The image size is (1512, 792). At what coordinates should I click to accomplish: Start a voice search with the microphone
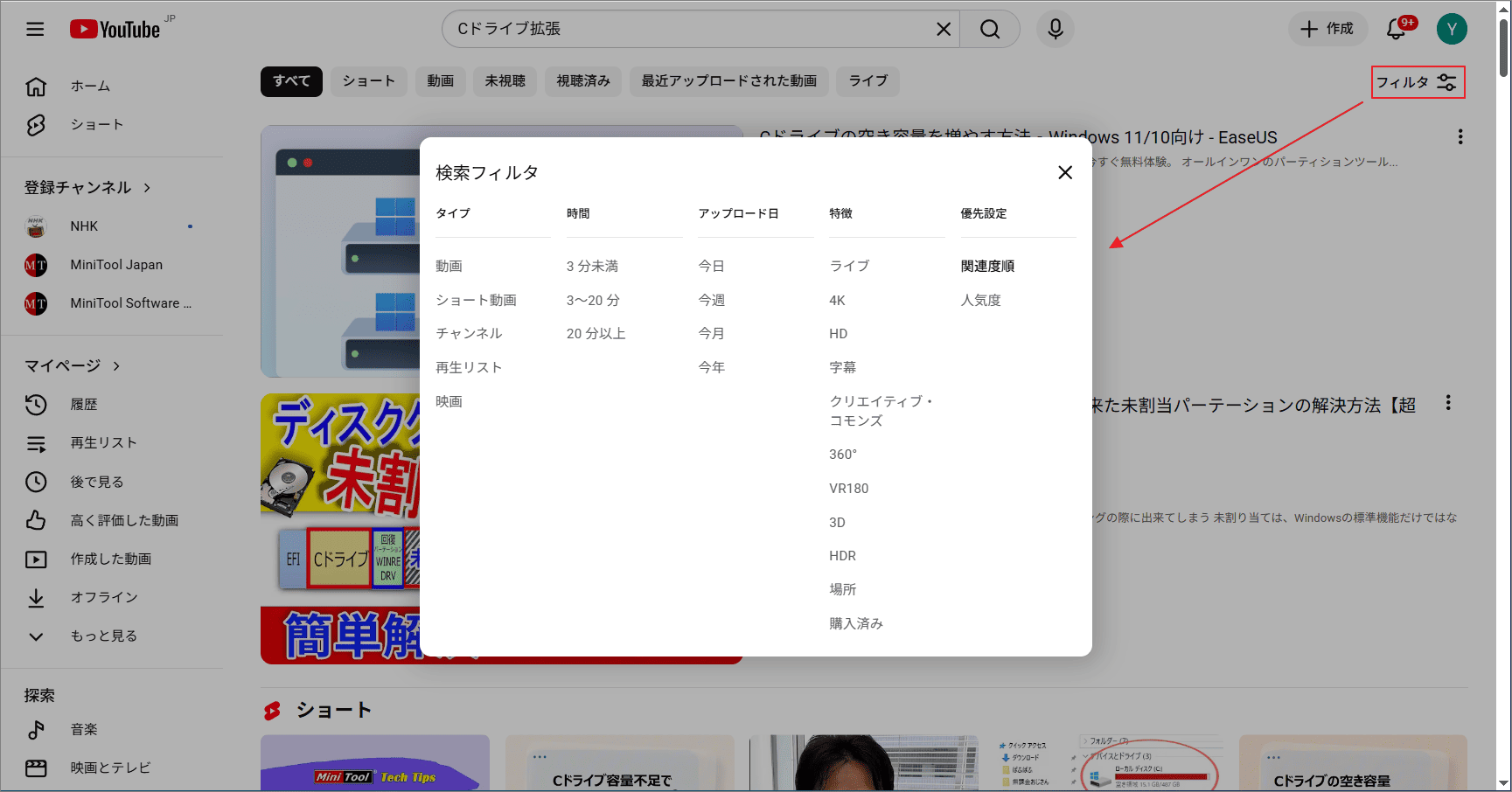click(x=1055, y=29)
